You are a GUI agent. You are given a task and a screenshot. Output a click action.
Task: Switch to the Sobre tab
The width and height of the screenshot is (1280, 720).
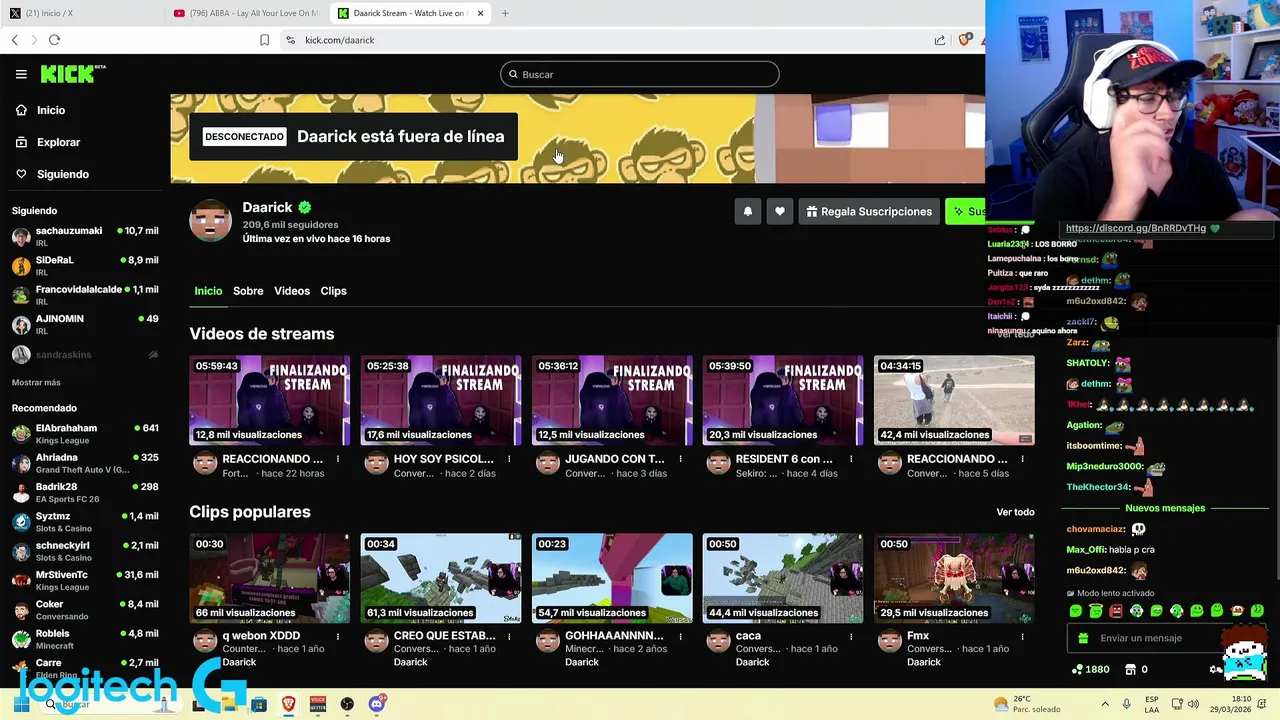[x=248, y=291]
